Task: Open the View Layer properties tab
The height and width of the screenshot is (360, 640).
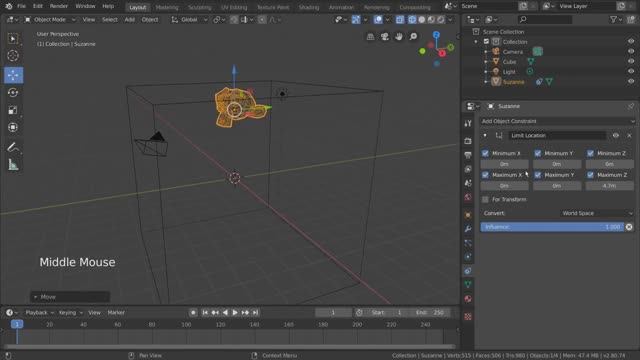Action: pos(468,169)
